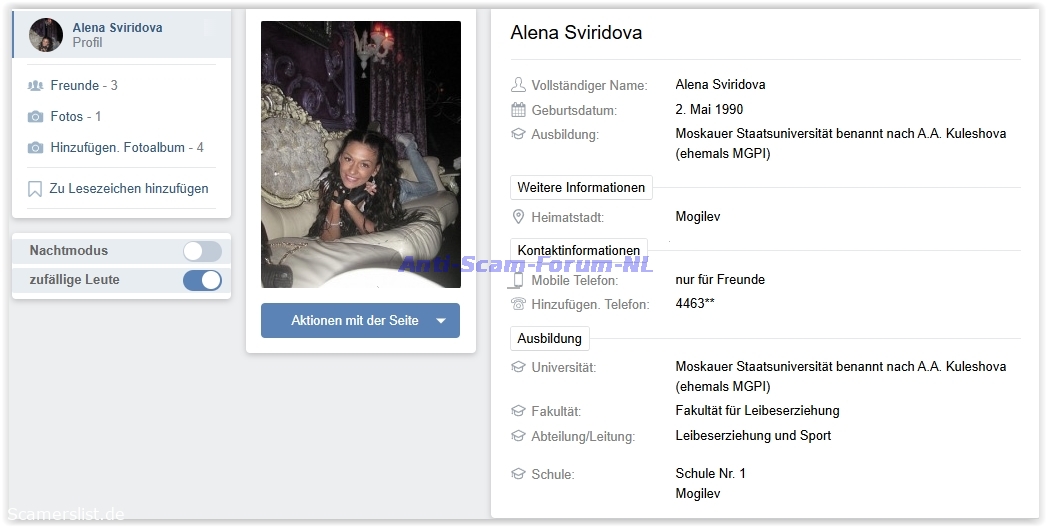Image resolution: width=1047 pixels, height=527 pixels.
Task: Click the Hinzufügen. Telefon phone icon
Action: (518, 304)
